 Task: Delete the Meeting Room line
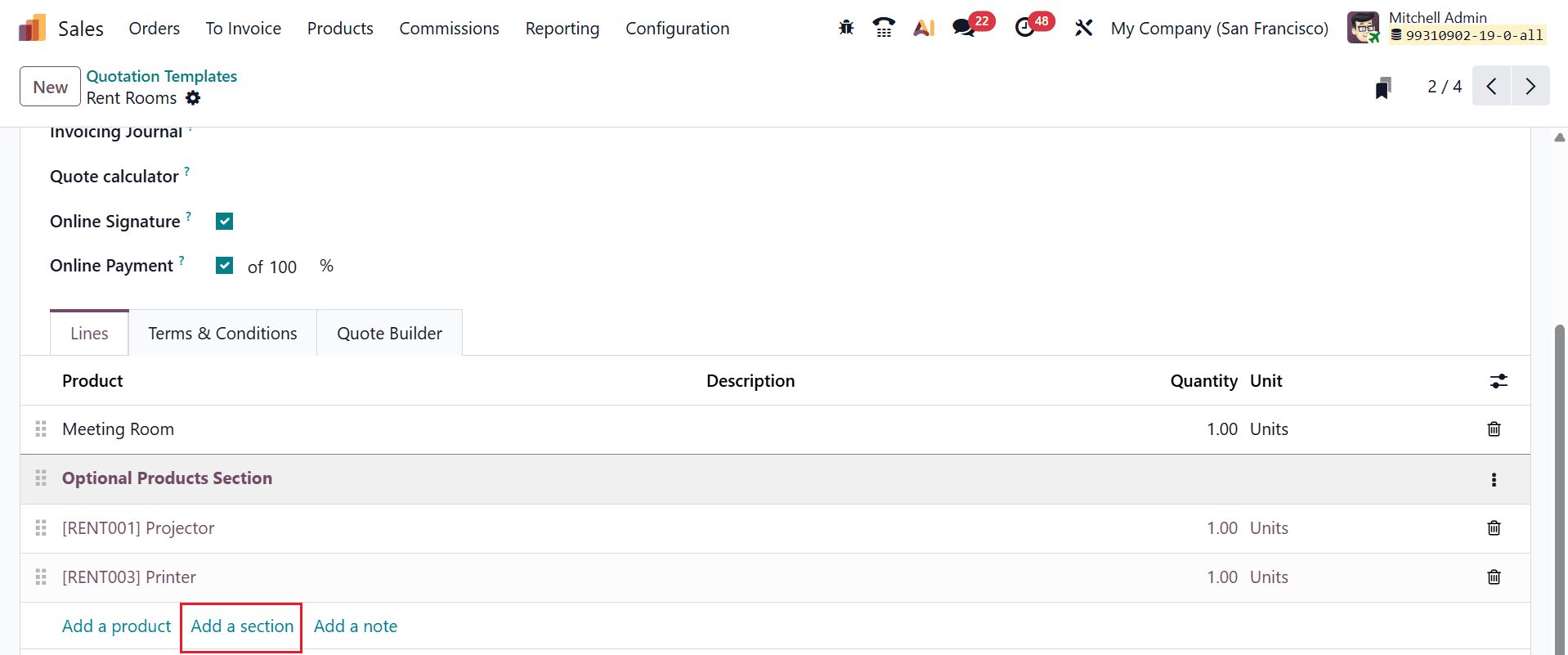pos(1494,428)
